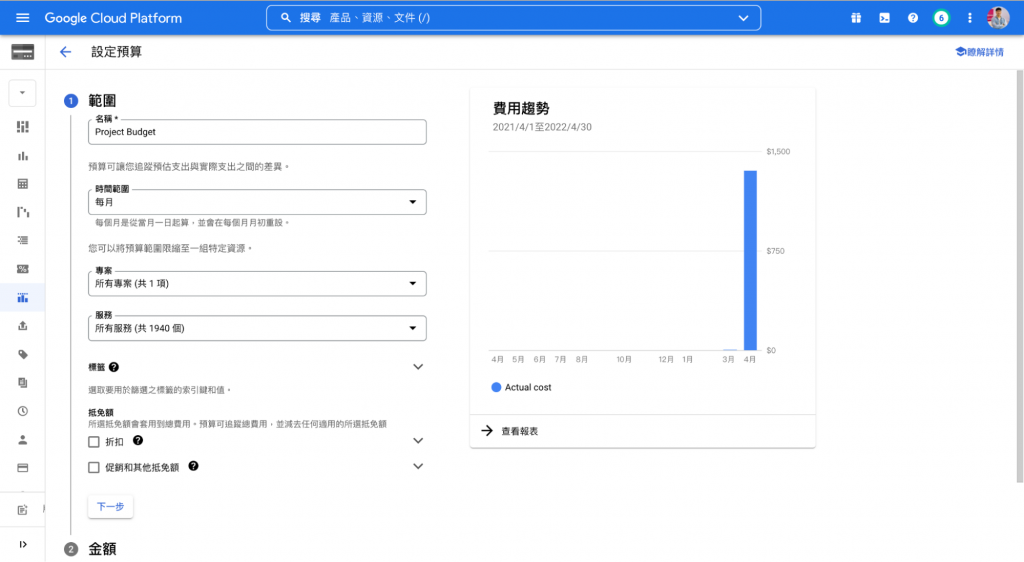Open the user account avatar
Image resolution: width=1024 pixels, height=562 pixels.
point(998,18)
